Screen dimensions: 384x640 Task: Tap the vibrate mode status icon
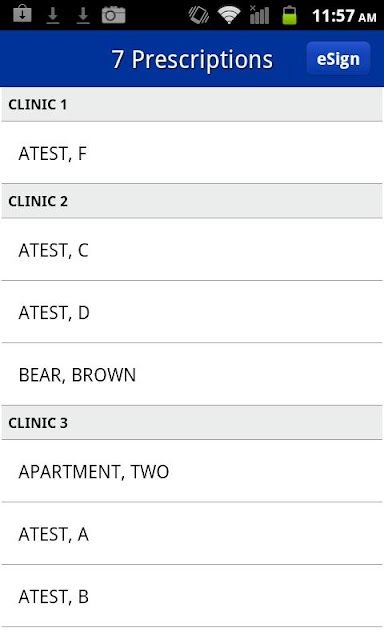tap(198, 15)
